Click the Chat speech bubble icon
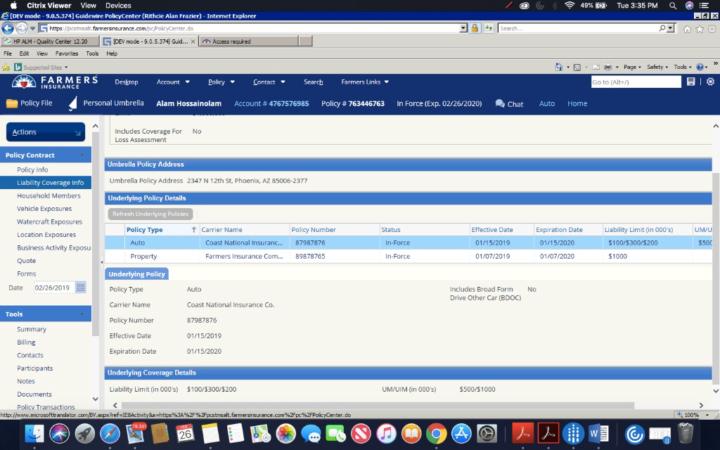Viewport: 720px width, 450px height. pos(500,103)
